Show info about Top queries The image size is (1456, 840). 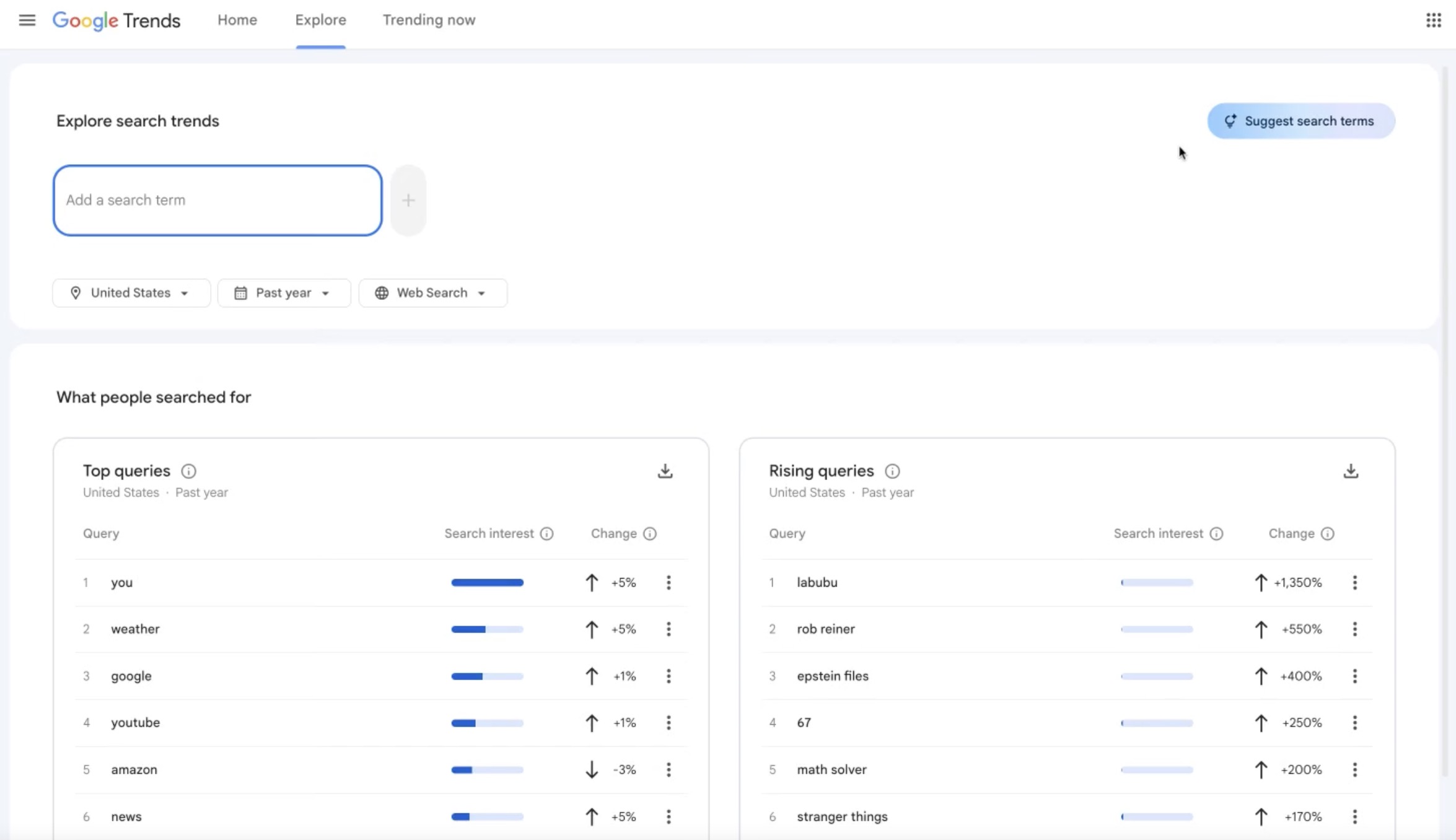coord(189,471)
